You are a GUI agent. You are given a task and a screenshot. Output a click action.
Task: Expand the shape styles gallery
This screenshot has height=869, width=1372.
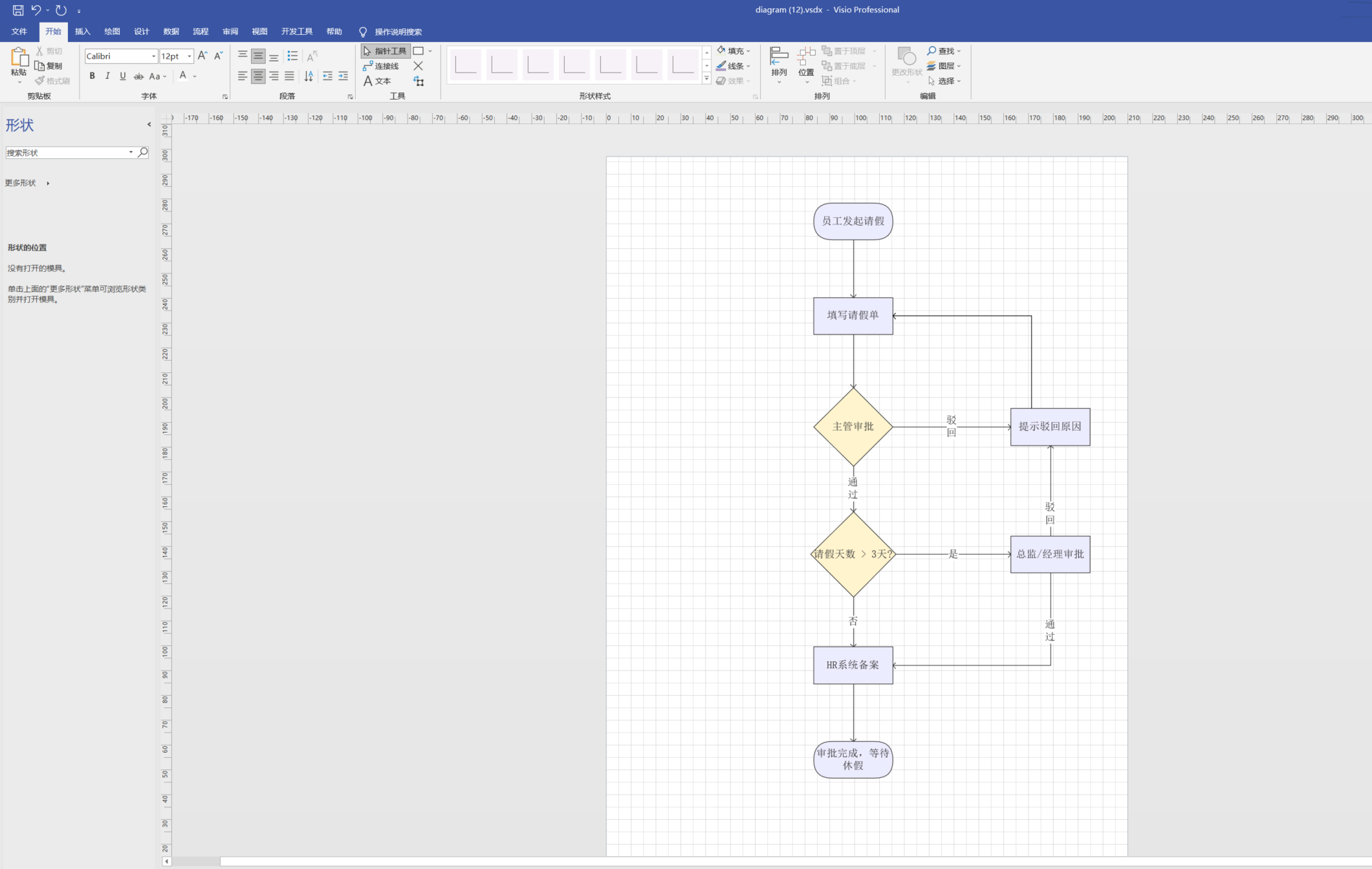pos(706,79)
